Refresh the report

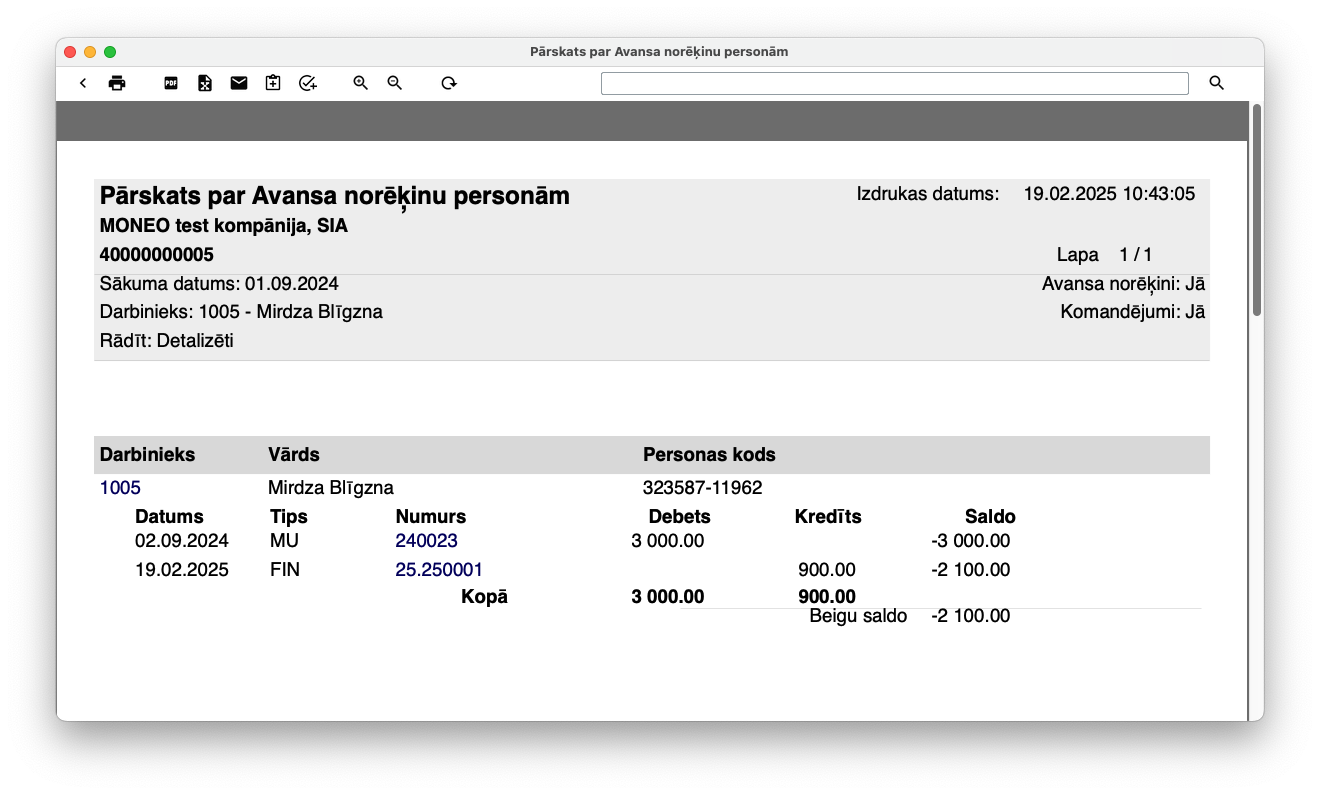click(449, 83)
